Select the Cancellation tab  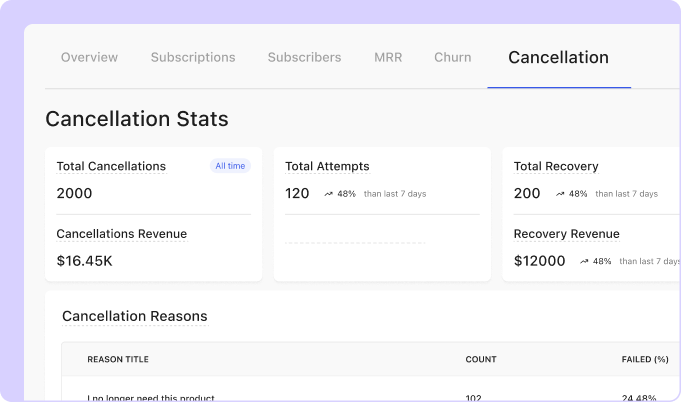click(559, 57)
